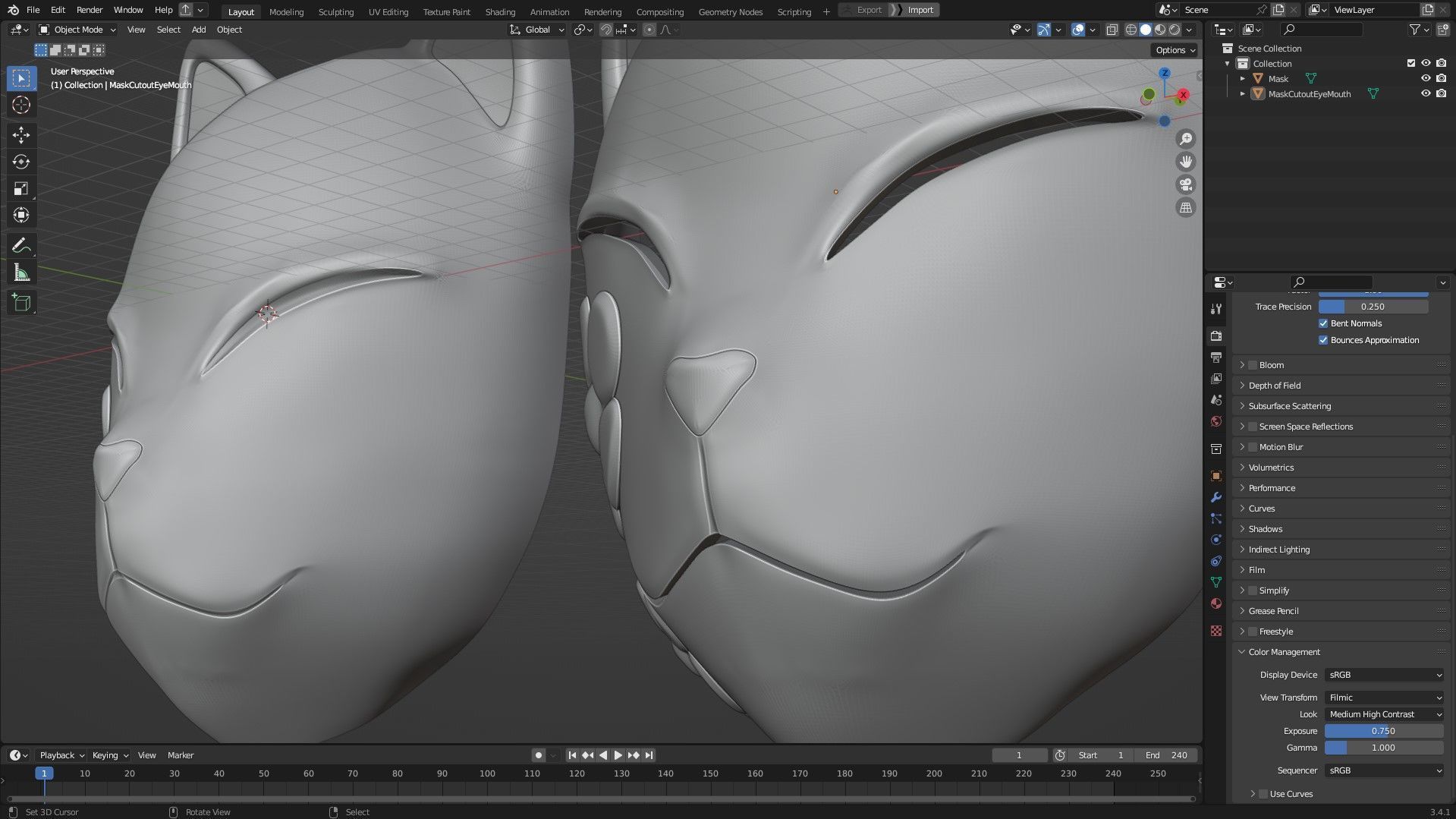Screen dimensions: 1456x819
Task: Open the World properties tab
Action: [1216, 421]
